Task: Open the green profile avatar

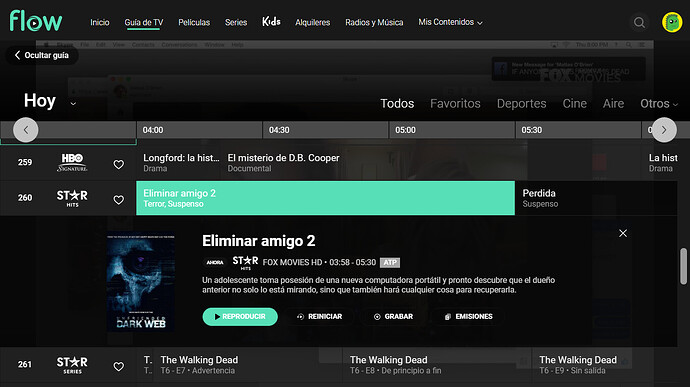Action: tap(672, 22)
